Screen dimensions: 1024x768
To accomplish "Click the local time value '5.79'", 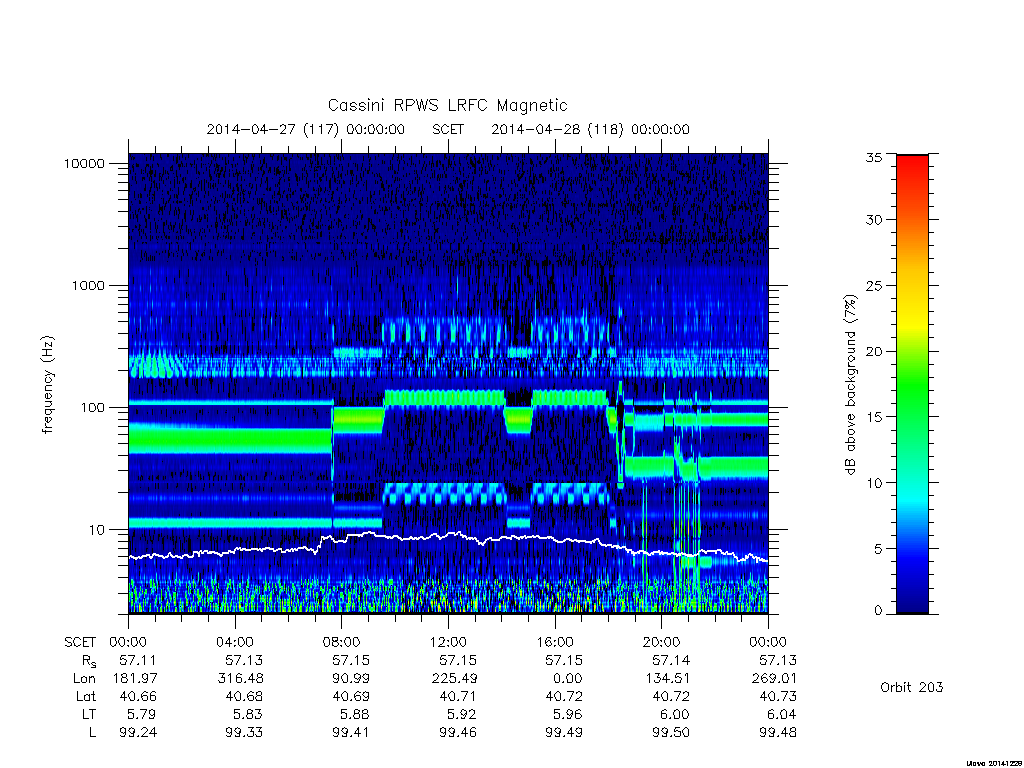I will click(142, 714).
